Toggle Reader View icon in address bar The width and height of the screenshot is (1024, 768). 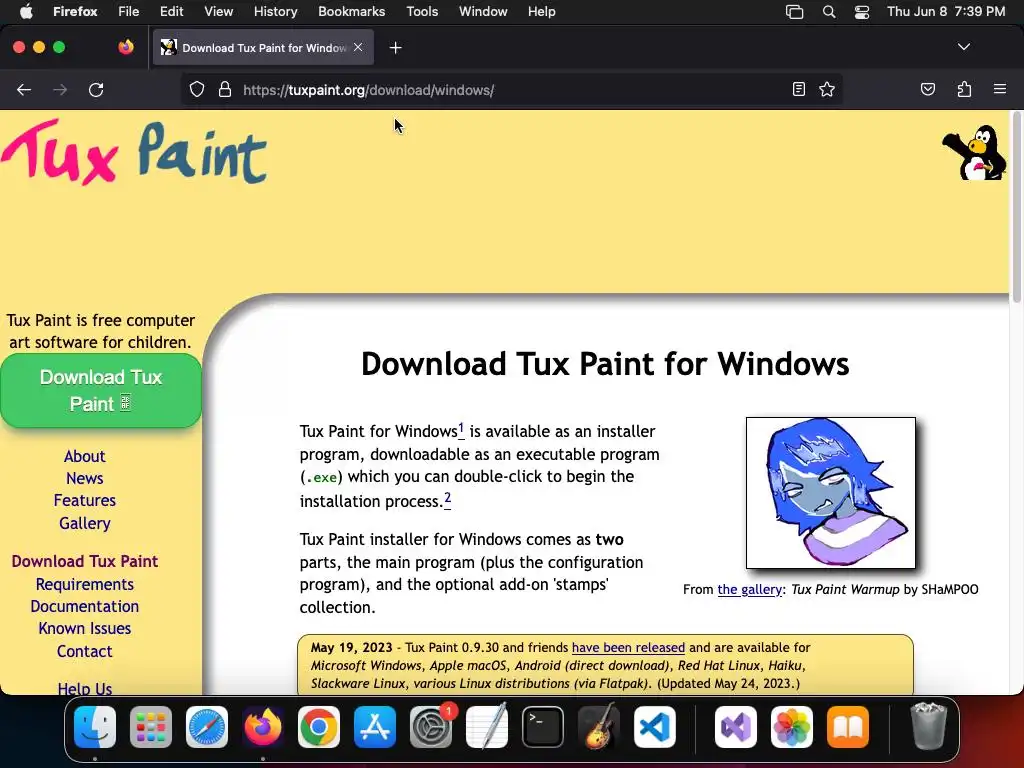[x=799, y=89]
